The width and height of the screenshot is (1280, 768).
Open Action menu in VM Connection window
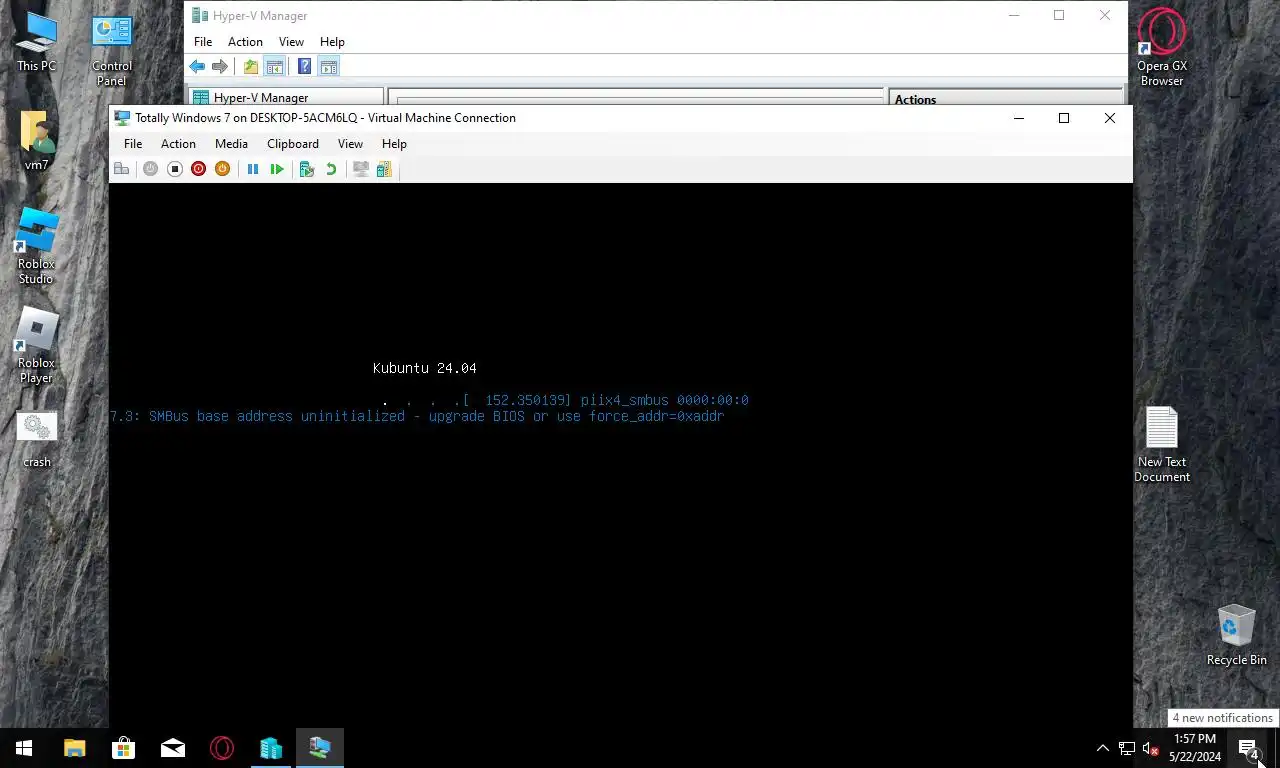pos(178,144)
